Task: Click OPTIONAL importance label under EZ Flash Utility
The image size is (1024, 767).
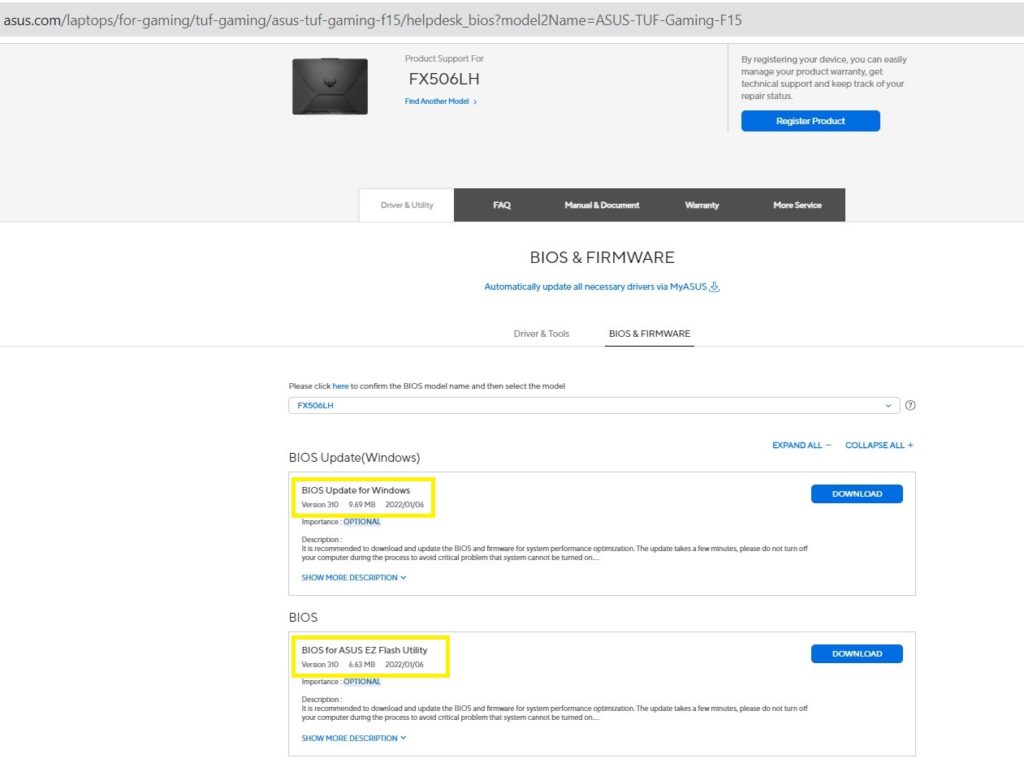Action: point(362,682)
